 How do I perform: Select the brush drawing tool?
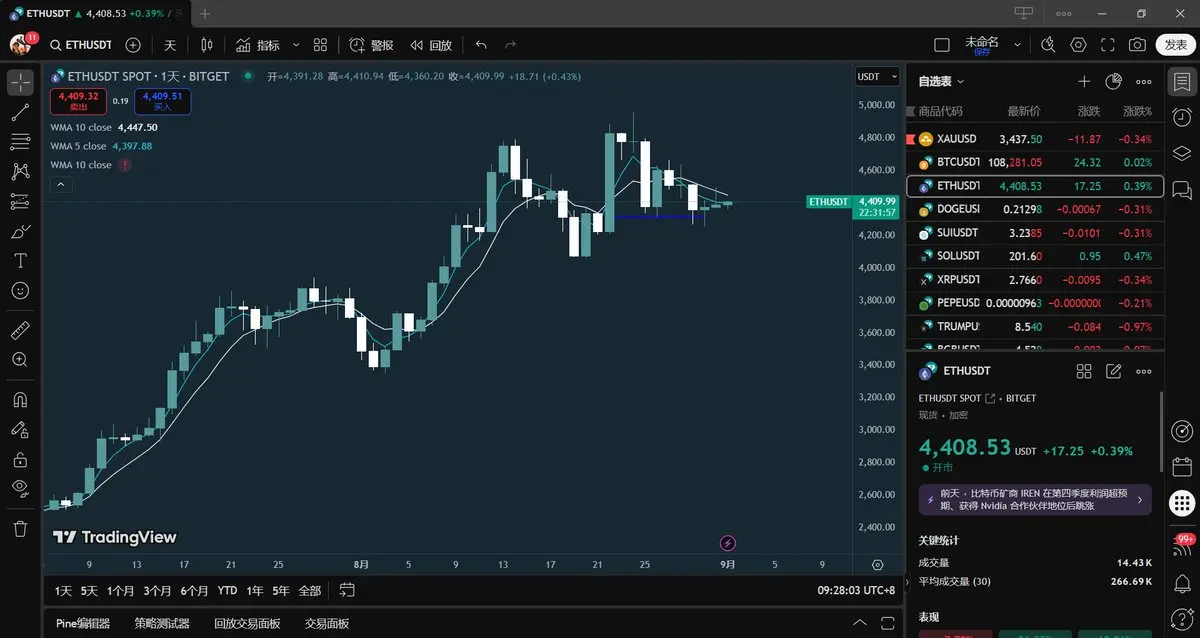(20, 231)
